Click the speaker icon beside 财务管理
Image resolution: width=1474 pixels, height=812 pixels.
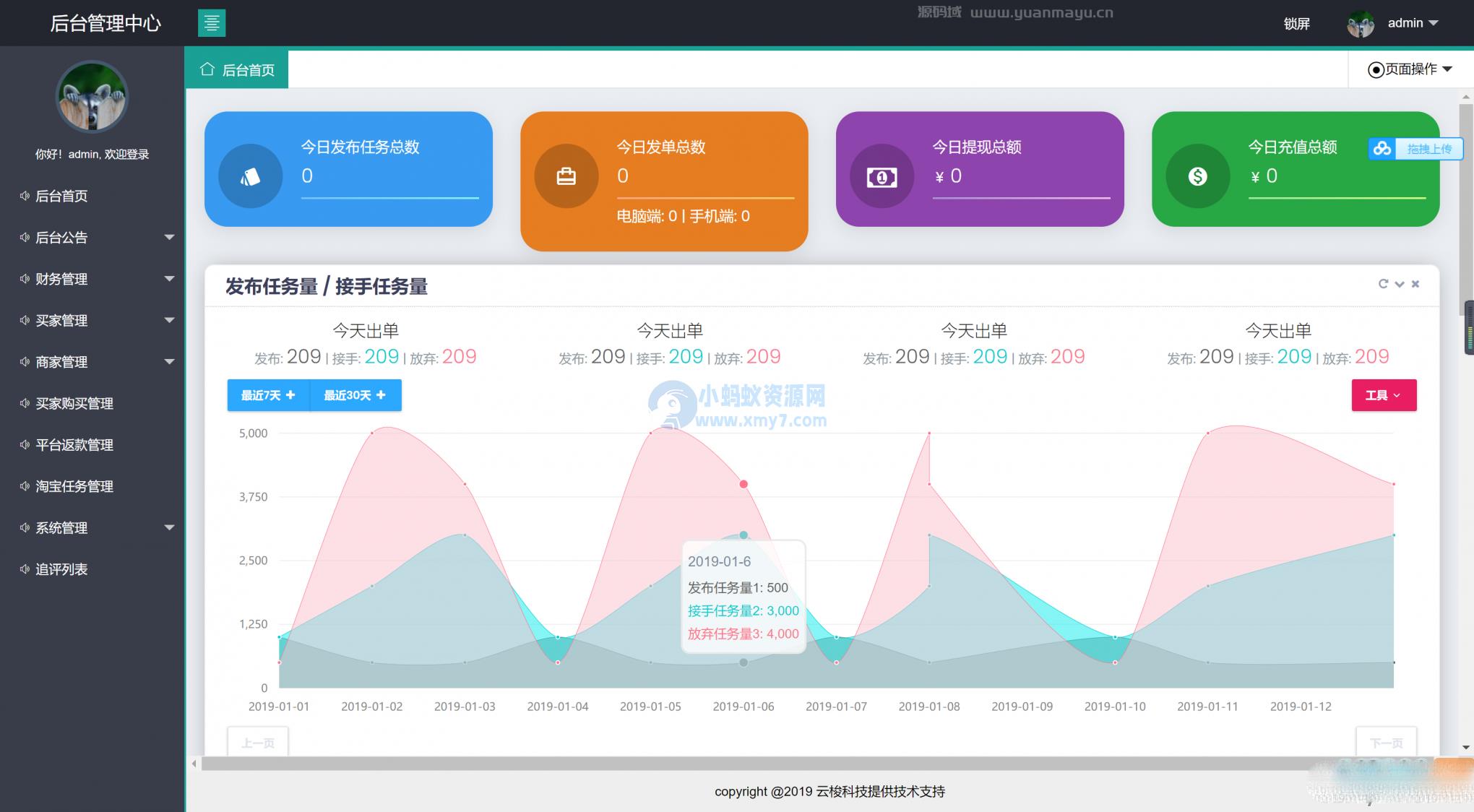[x=25, y=279]
